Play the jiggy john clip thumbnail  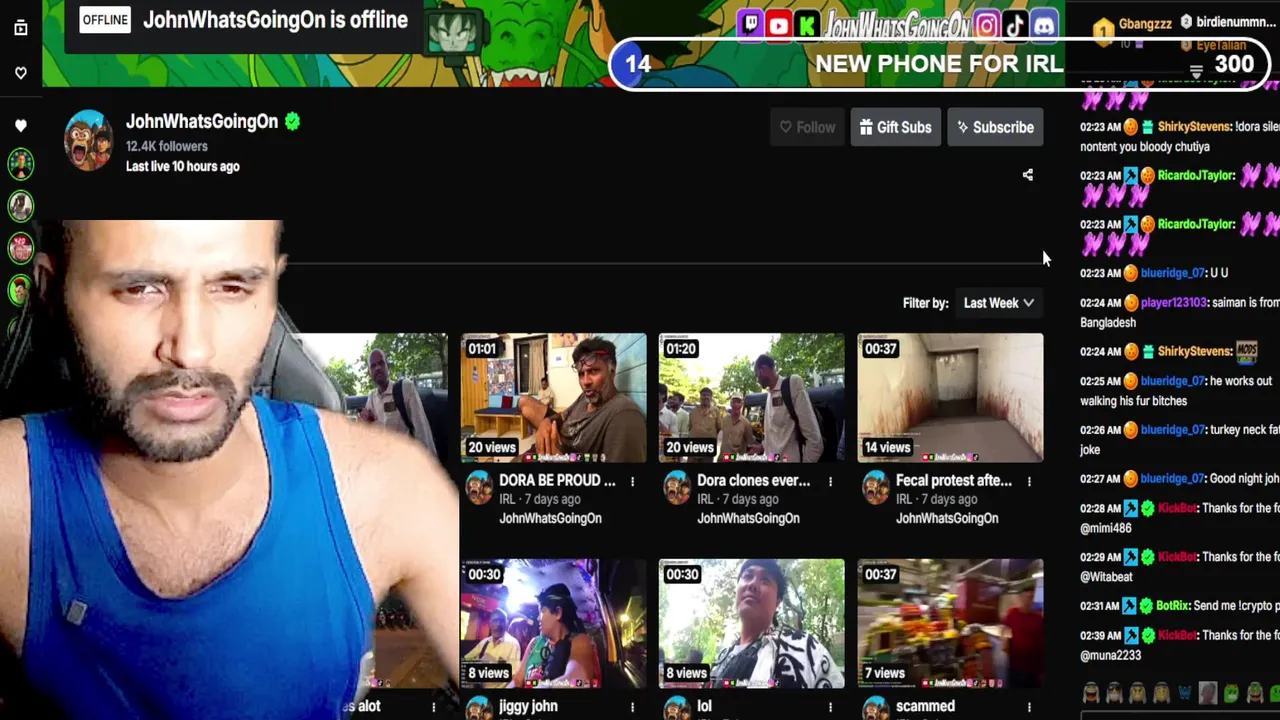click(x=553, y=624)
